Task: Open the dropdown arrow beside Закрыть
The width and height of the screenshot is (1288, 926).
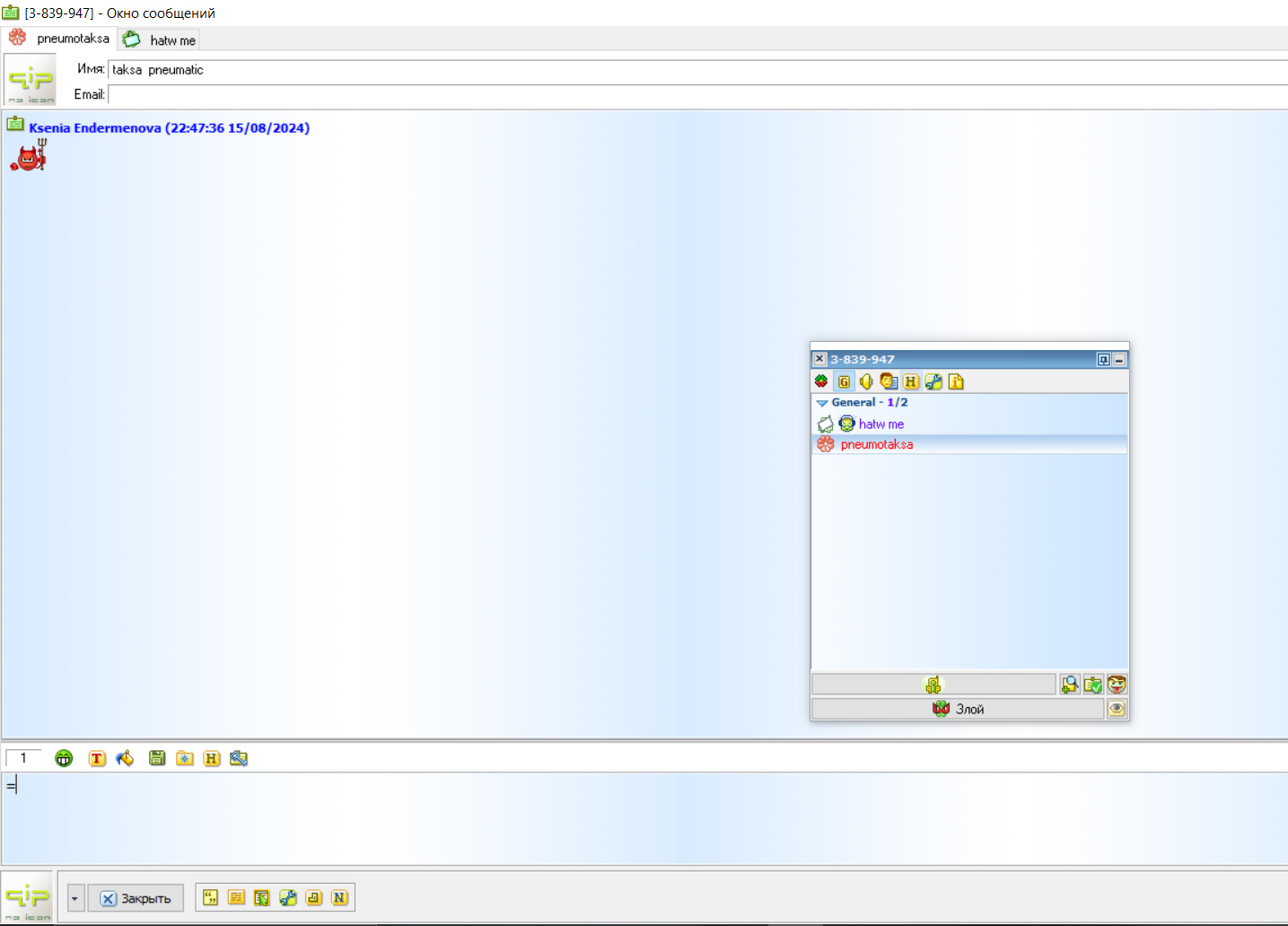Action: coord(75,898)
